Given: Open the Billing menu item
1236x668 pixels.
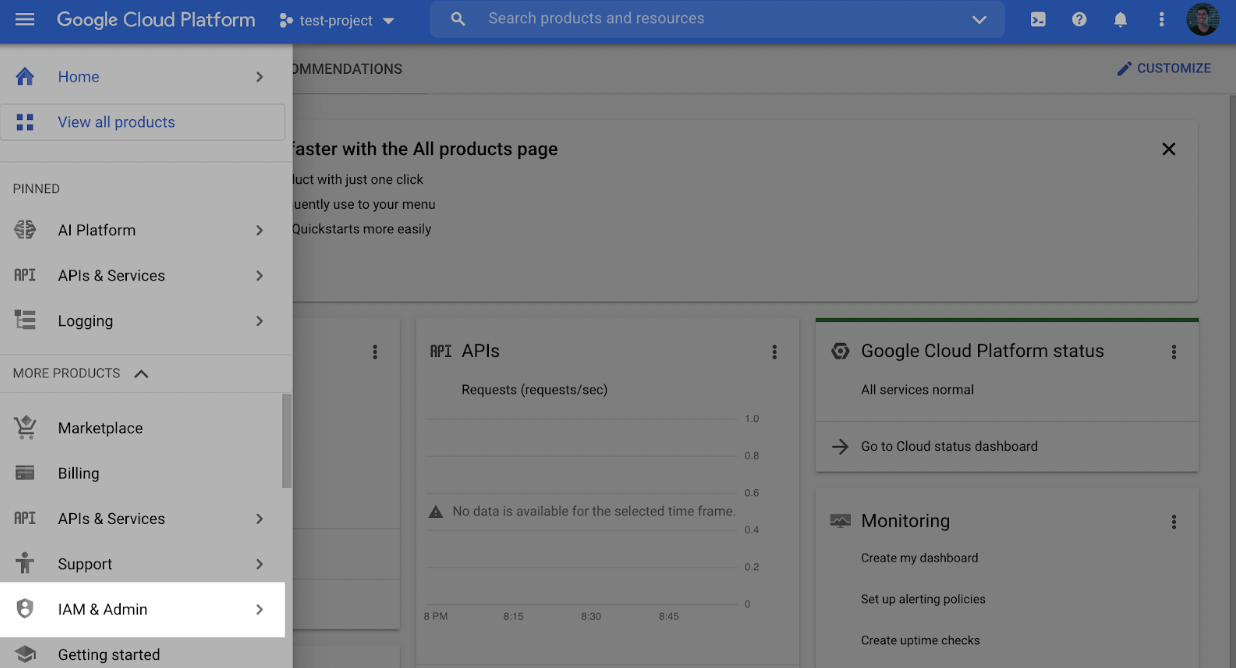Looking at the screenshot, I should [142, 474].
